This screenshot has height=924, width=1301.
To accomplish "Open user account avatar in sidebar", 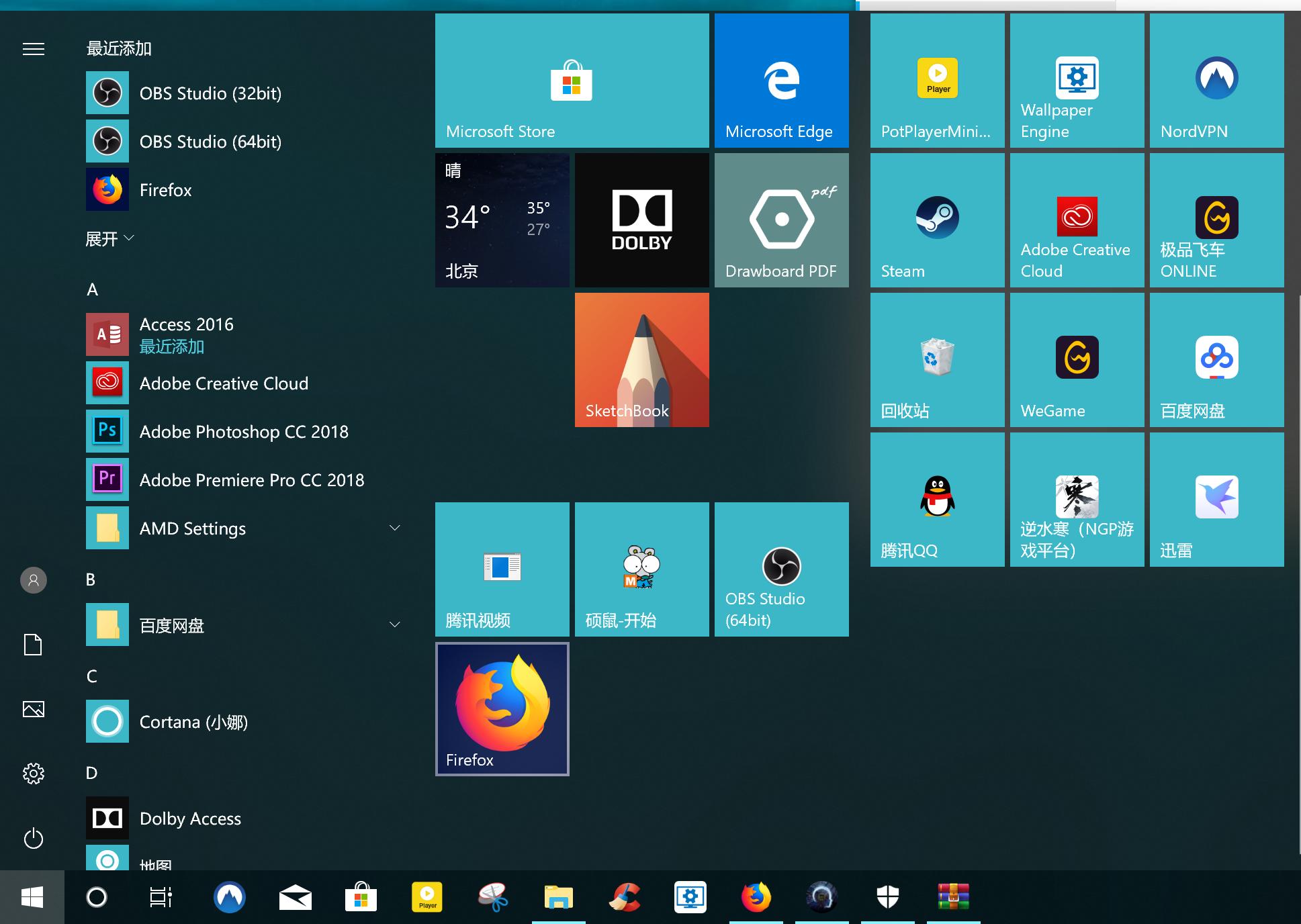I will point(34,580).
